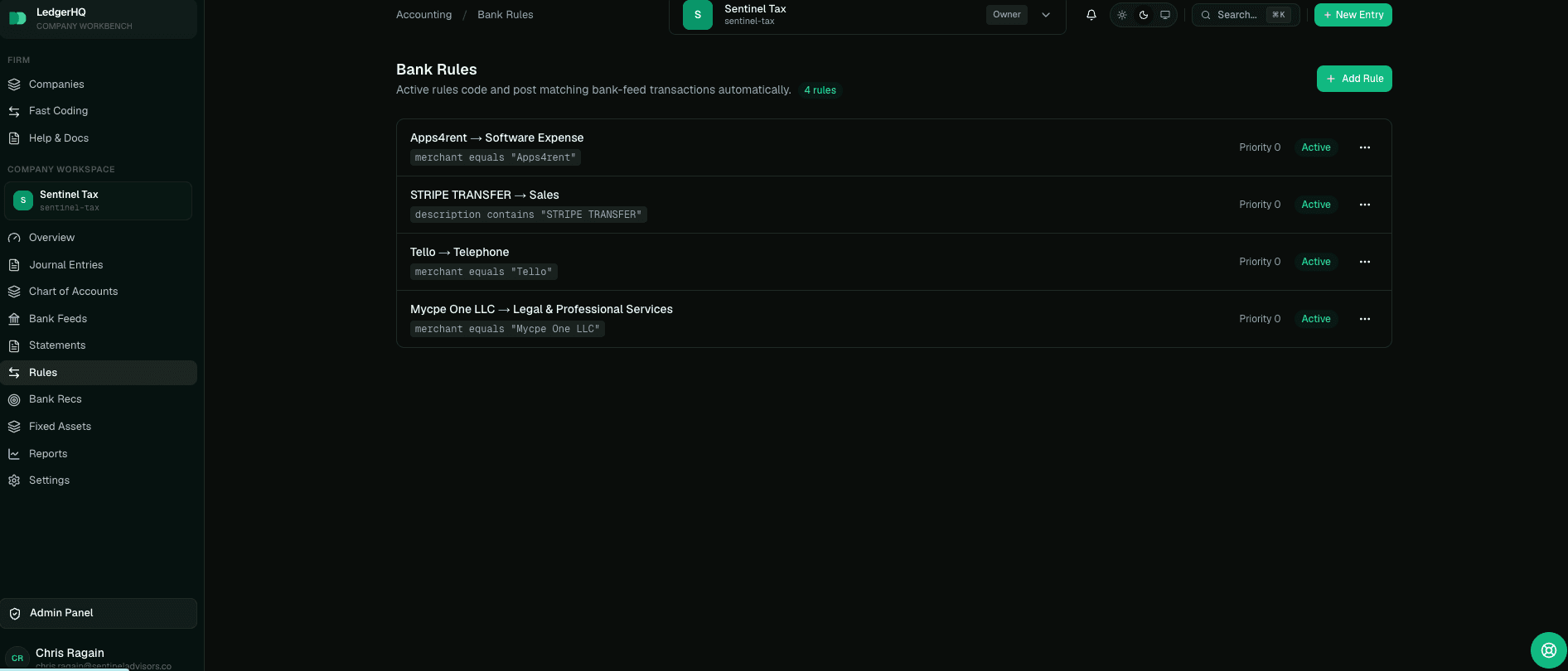Click the Journal Entries icon
The height and width of the screenshot is (671, 1568).
tap(14, 265)
